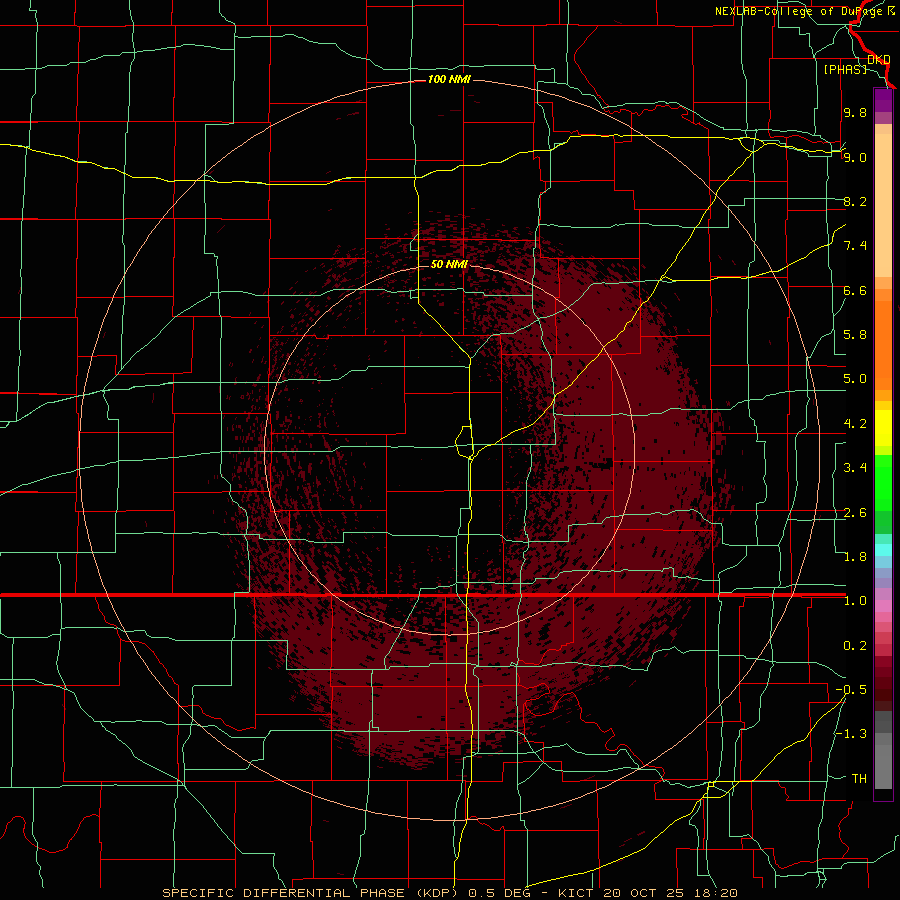Click the 9.8 scale value
Screen dimensions: 900x900
[855, 112]
